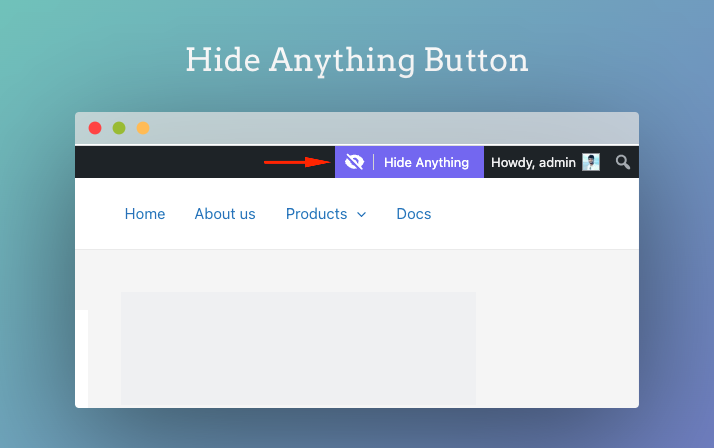
Task: Go to the Home nav link
Action: [145, 214]
